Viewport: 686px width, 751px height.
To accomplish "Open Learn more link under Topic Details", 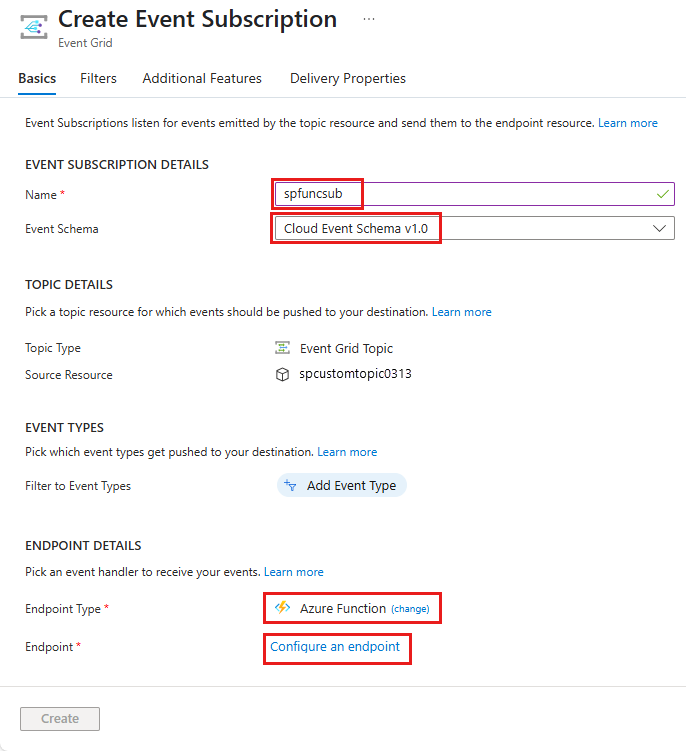I will pyautogui.click(x=462, y=312).
